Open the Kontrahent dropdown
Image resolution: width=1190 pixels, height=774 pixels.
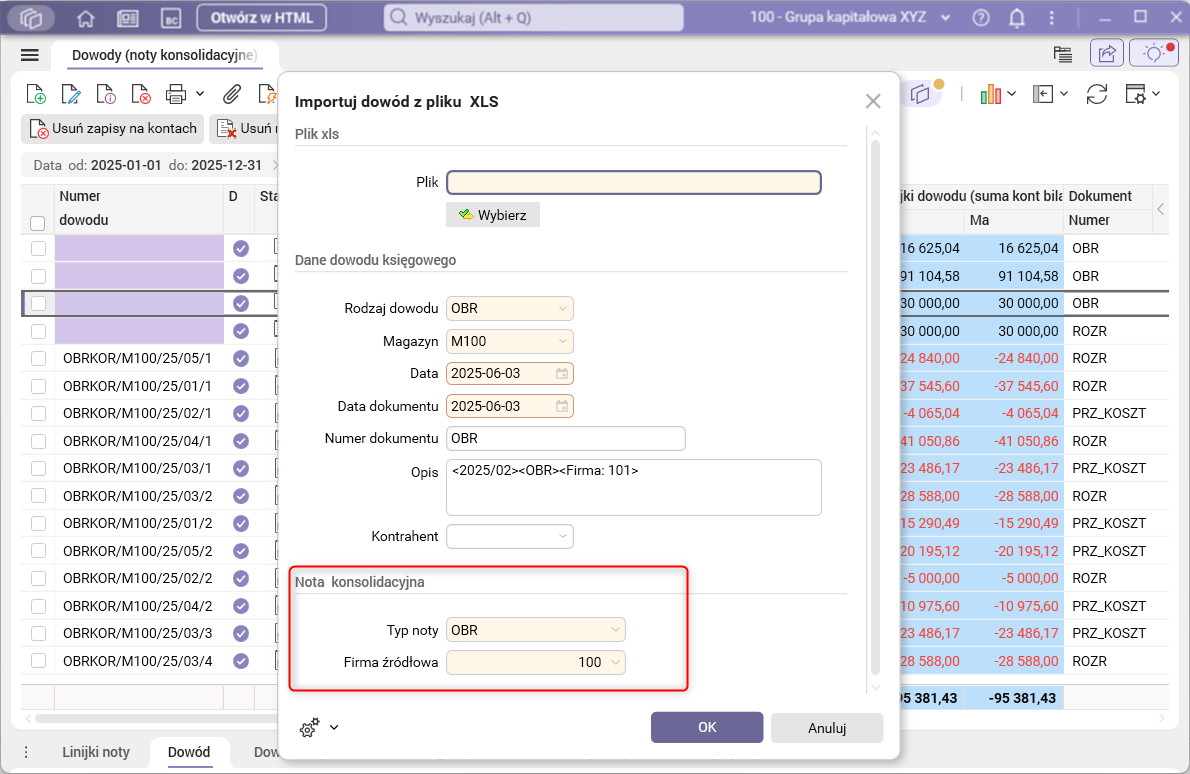[x=562, y=536]
